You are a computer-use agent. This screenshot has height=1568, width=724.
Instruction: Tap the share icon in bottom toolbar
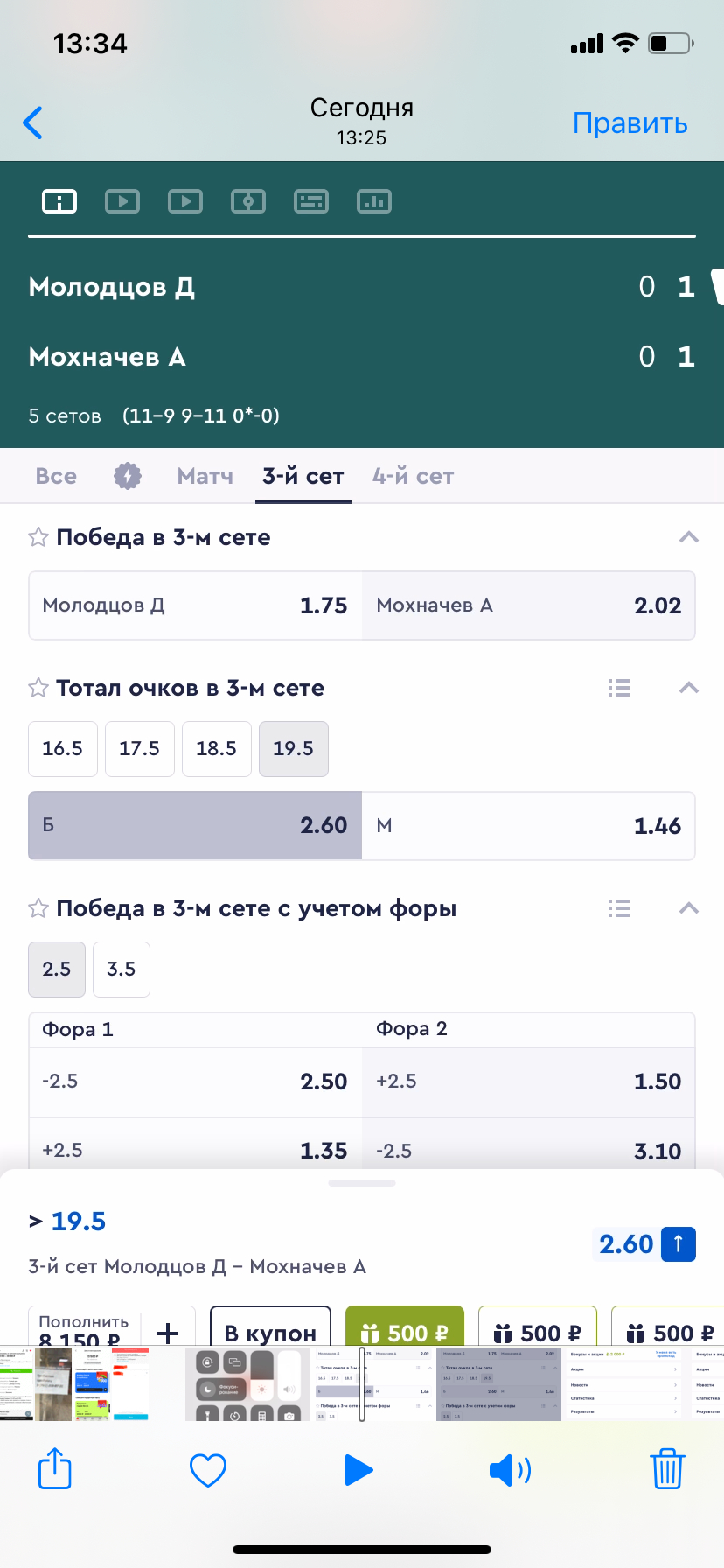pos(54,1468)
